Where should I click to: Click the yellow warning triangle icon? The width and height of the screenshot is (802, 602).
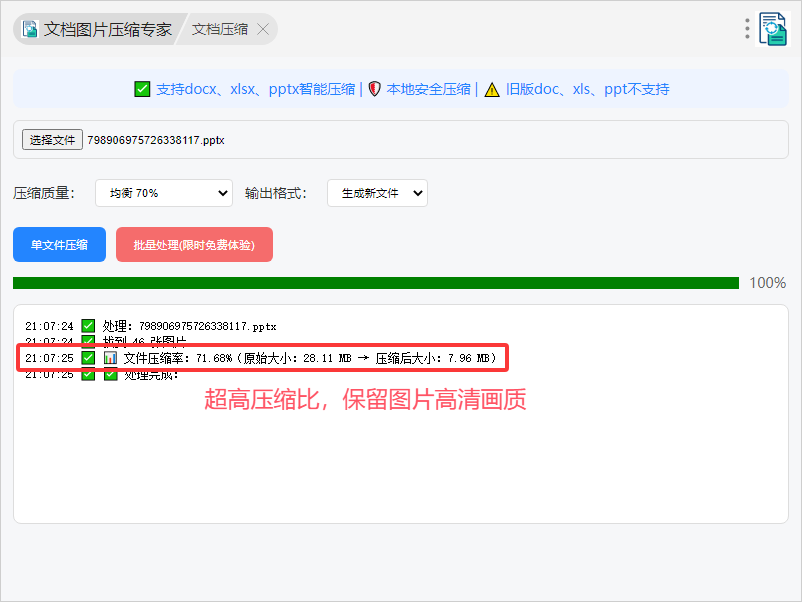pos(492,89)
